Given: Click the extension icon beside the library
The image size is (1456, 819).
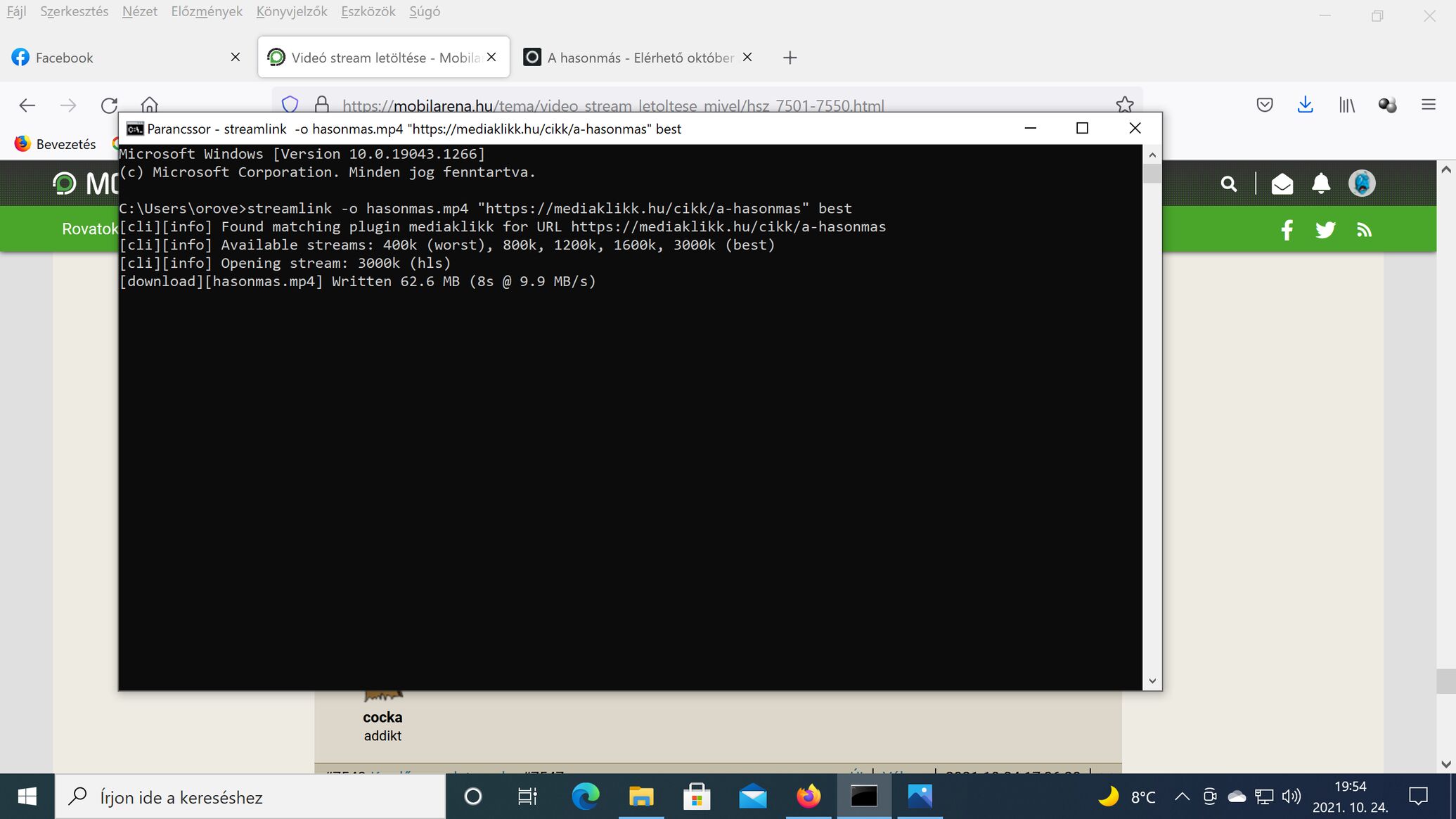Looking at the screenshot, I should (x=1388, y=105).
